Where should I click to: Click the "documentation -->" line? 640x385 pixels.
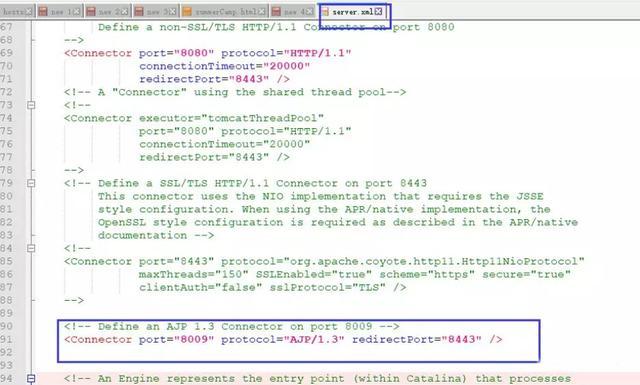click(x=156, y=235)
